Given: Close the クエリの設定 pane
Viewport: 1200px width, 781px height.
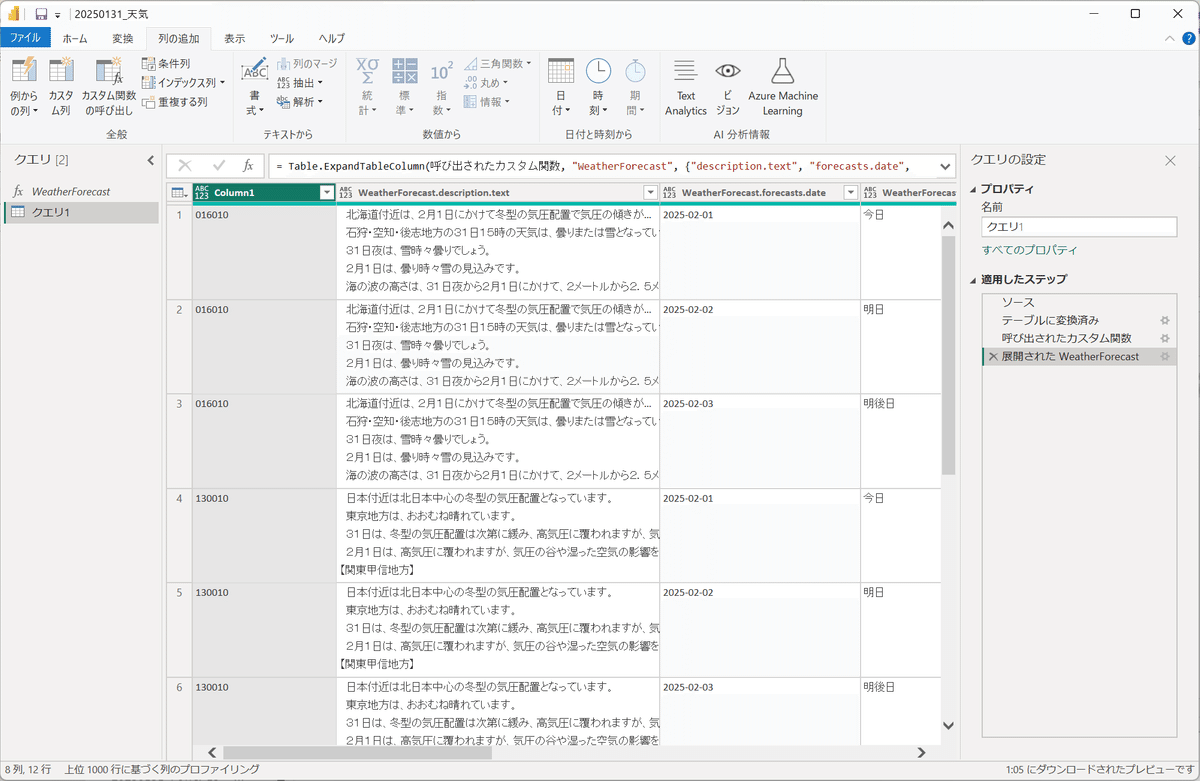Looking at the screenshot, I should click(x=1170, y=160).
